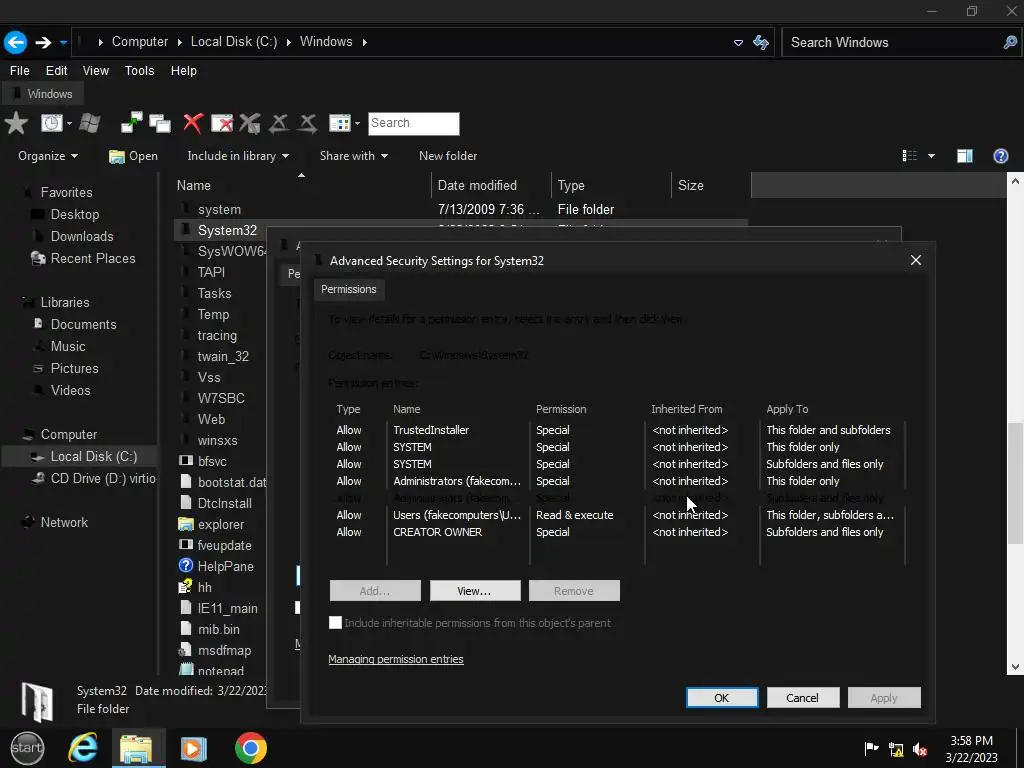Open the change view dropdown arrow
1024x768 pixels.
click(x=931, y=155)
